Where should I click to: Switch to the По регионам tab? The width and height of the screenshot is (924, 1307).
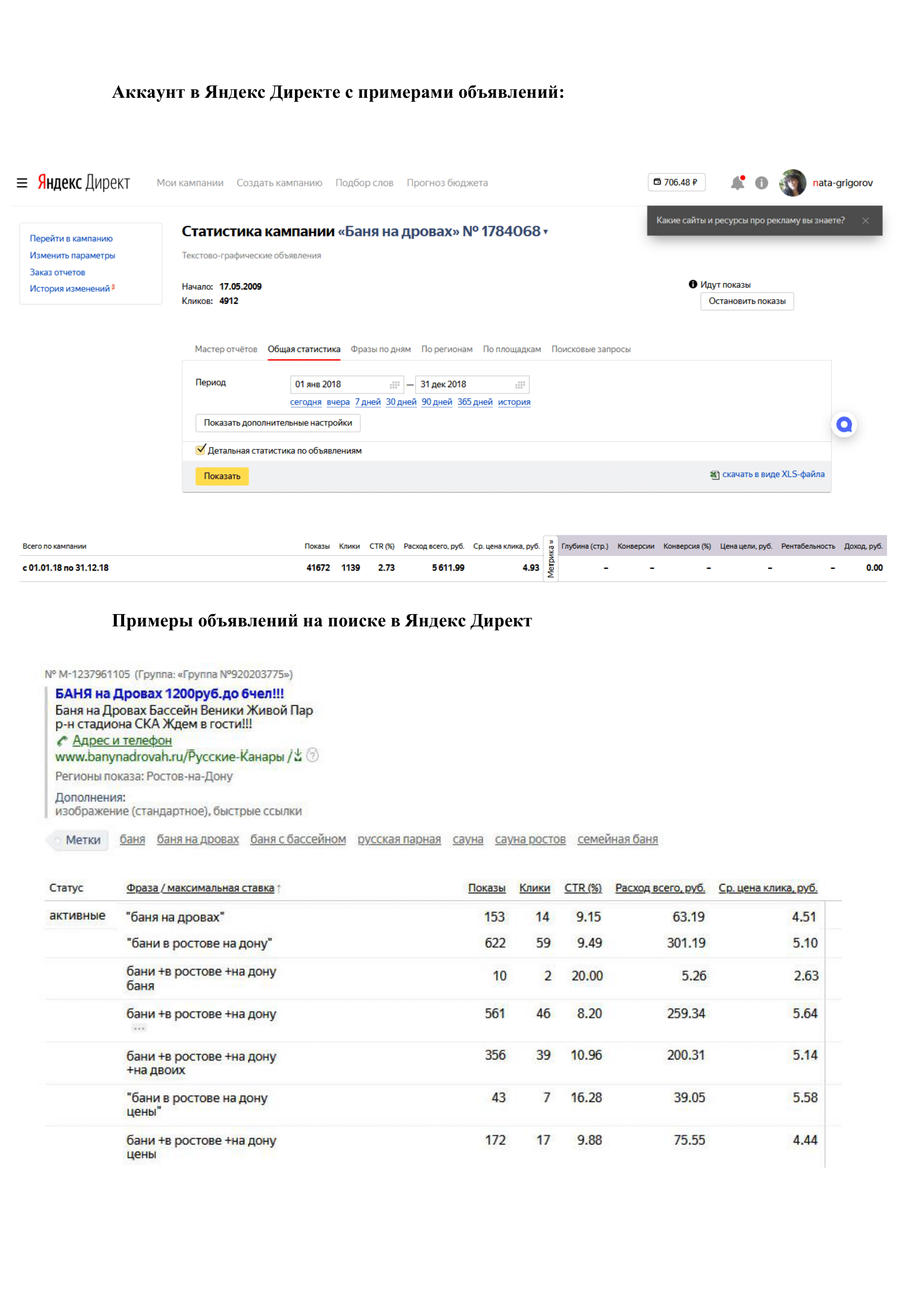tap(447, 349)
